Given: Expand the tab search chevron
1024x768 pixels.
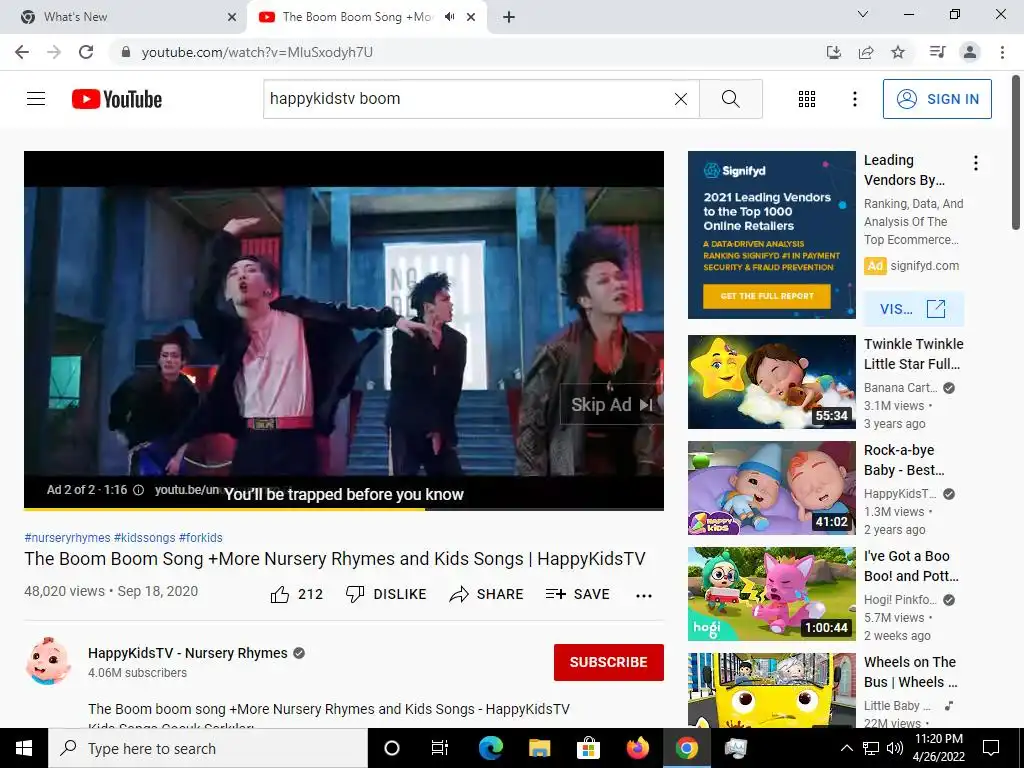Looking at the screenshot, I should click(x=863, y=14).
